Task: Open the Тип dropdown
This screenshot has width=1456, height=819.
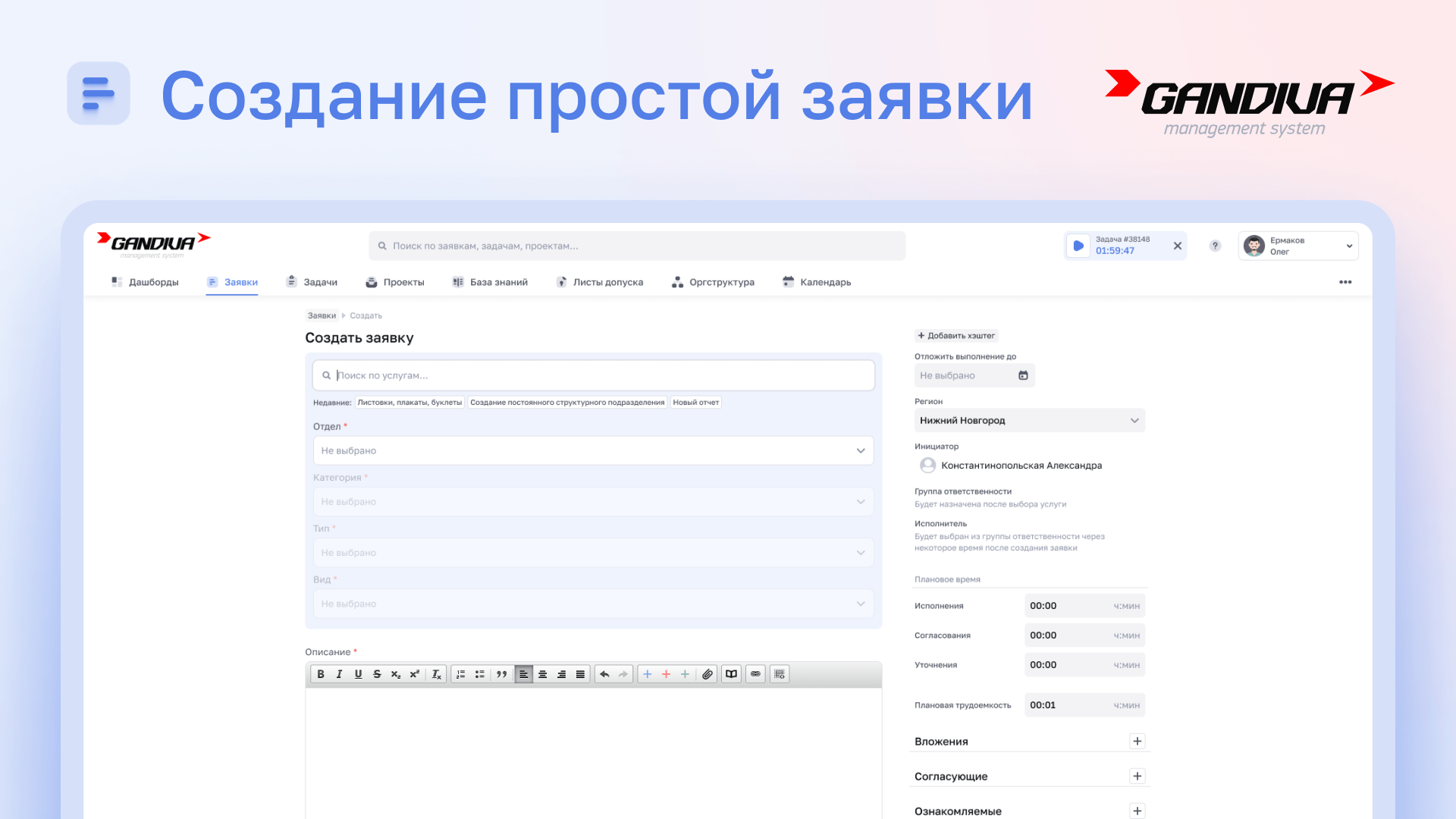Action: pyautogui.click(x=593, y=553)
